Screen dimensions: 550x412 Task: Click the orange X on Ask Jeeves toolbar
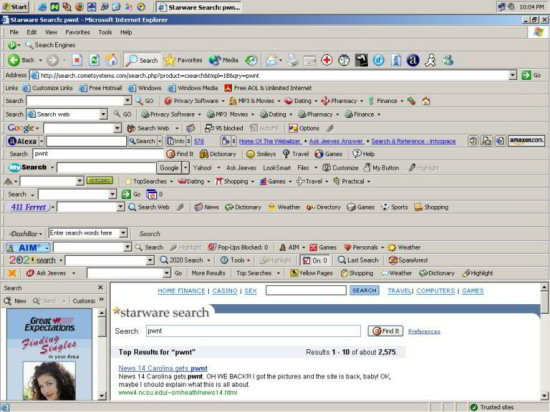12,273
